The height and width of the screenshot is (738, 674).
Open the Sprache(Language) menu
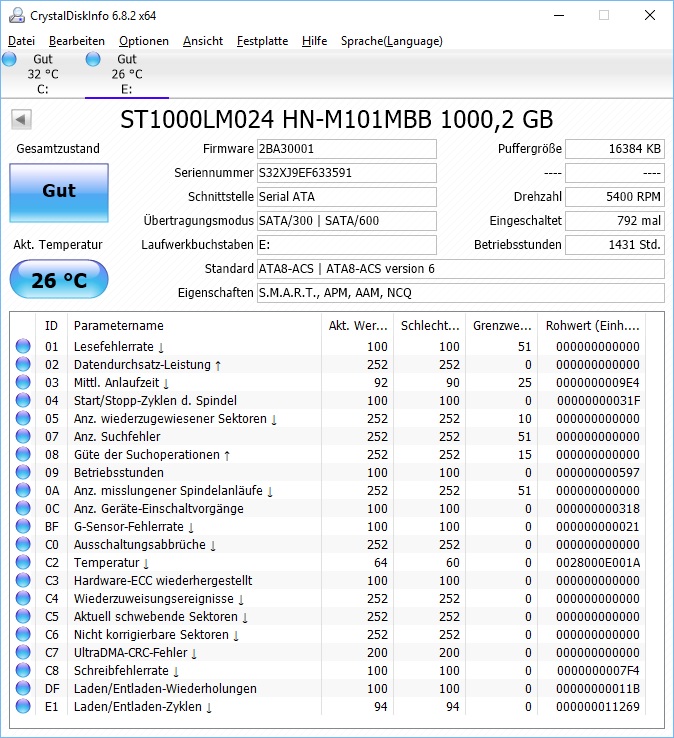coord(392,41)
